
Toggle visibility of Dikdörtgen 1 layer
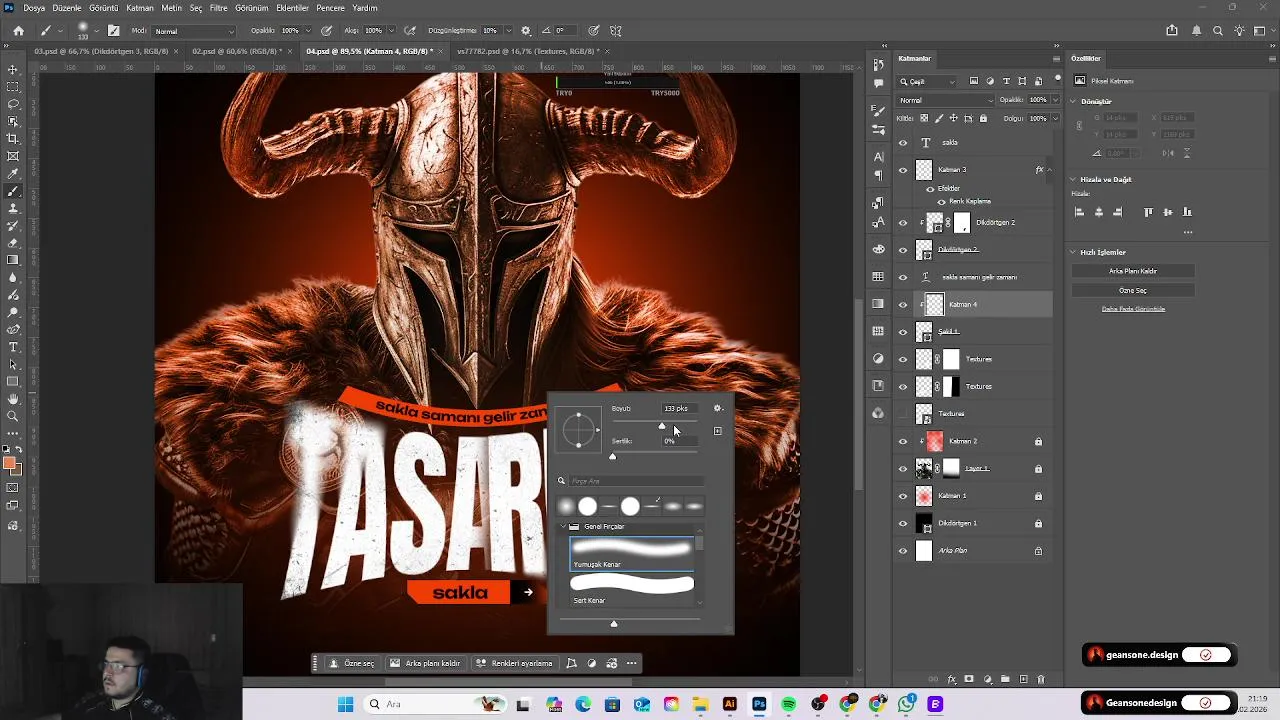coord(903,523)
